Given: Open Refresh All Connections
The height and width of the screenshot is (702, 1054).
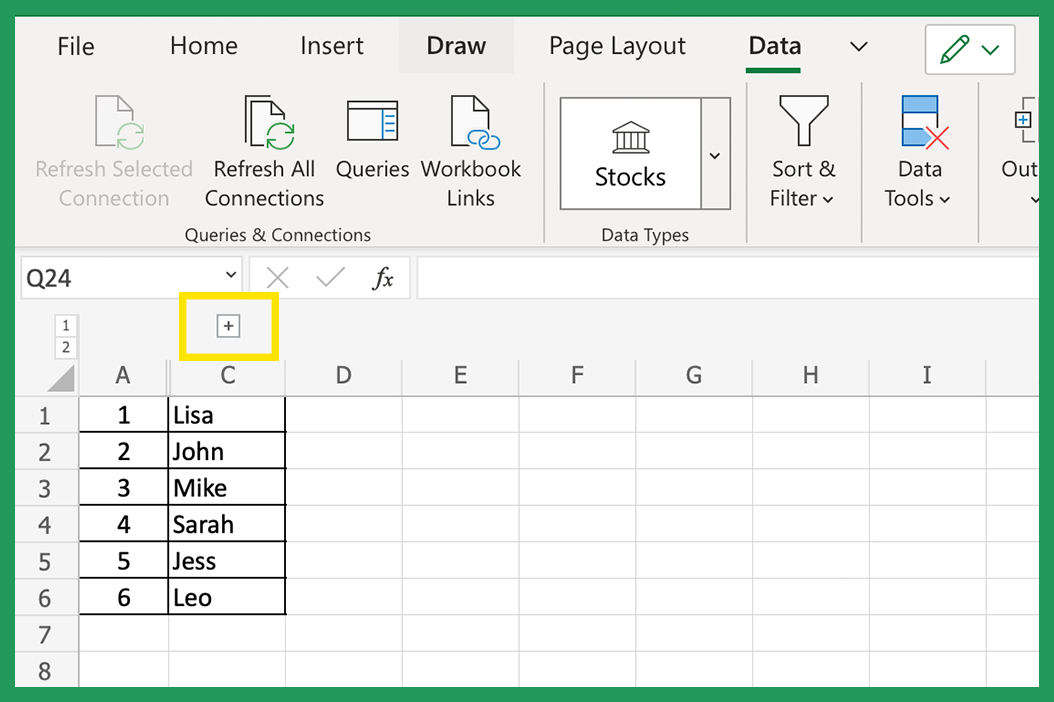Looking at the screenshot, I should click(263, 150).
